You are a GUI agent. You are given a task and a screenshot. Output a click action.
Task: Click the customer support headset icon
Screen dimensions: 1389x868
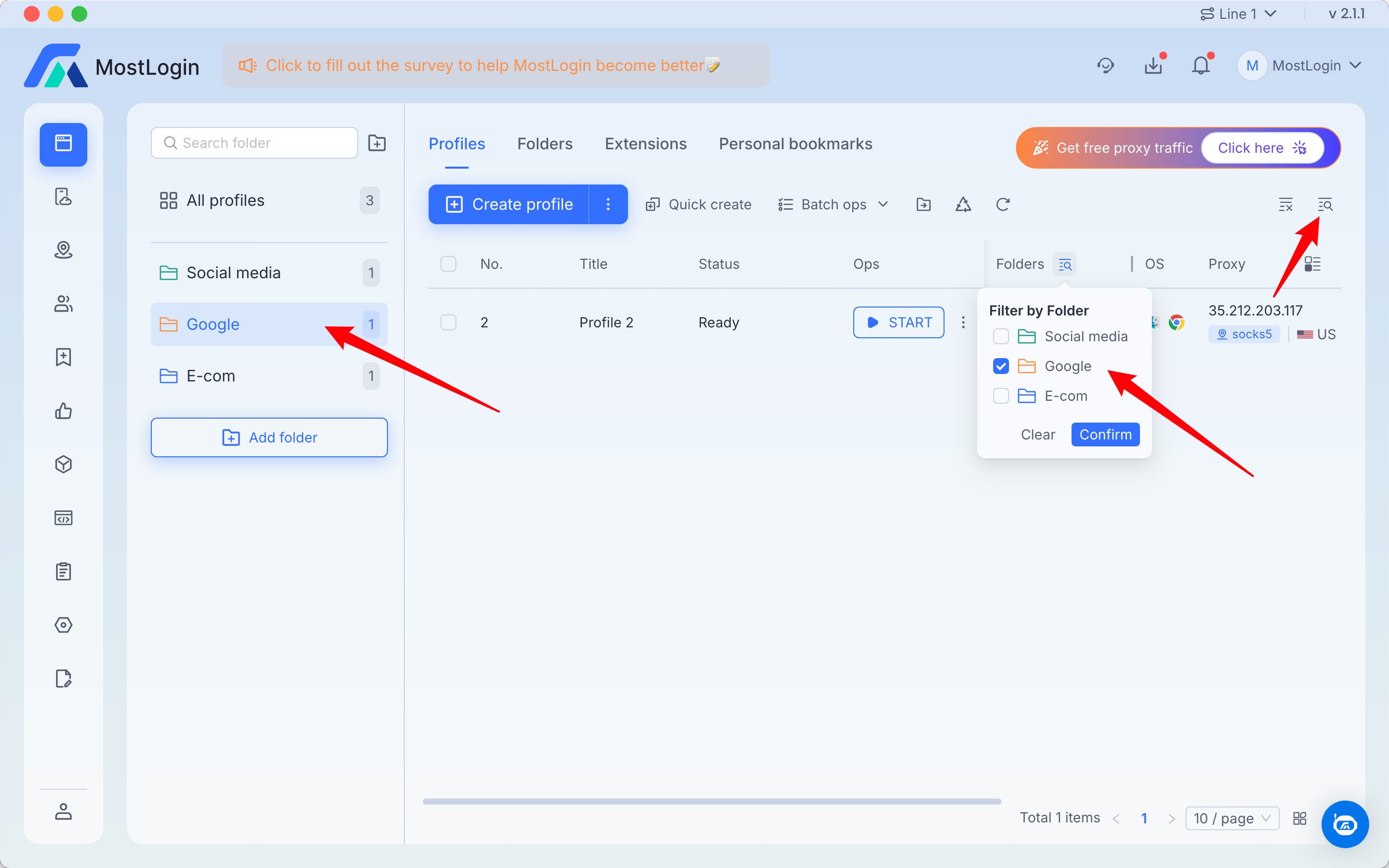(1105, 65)
